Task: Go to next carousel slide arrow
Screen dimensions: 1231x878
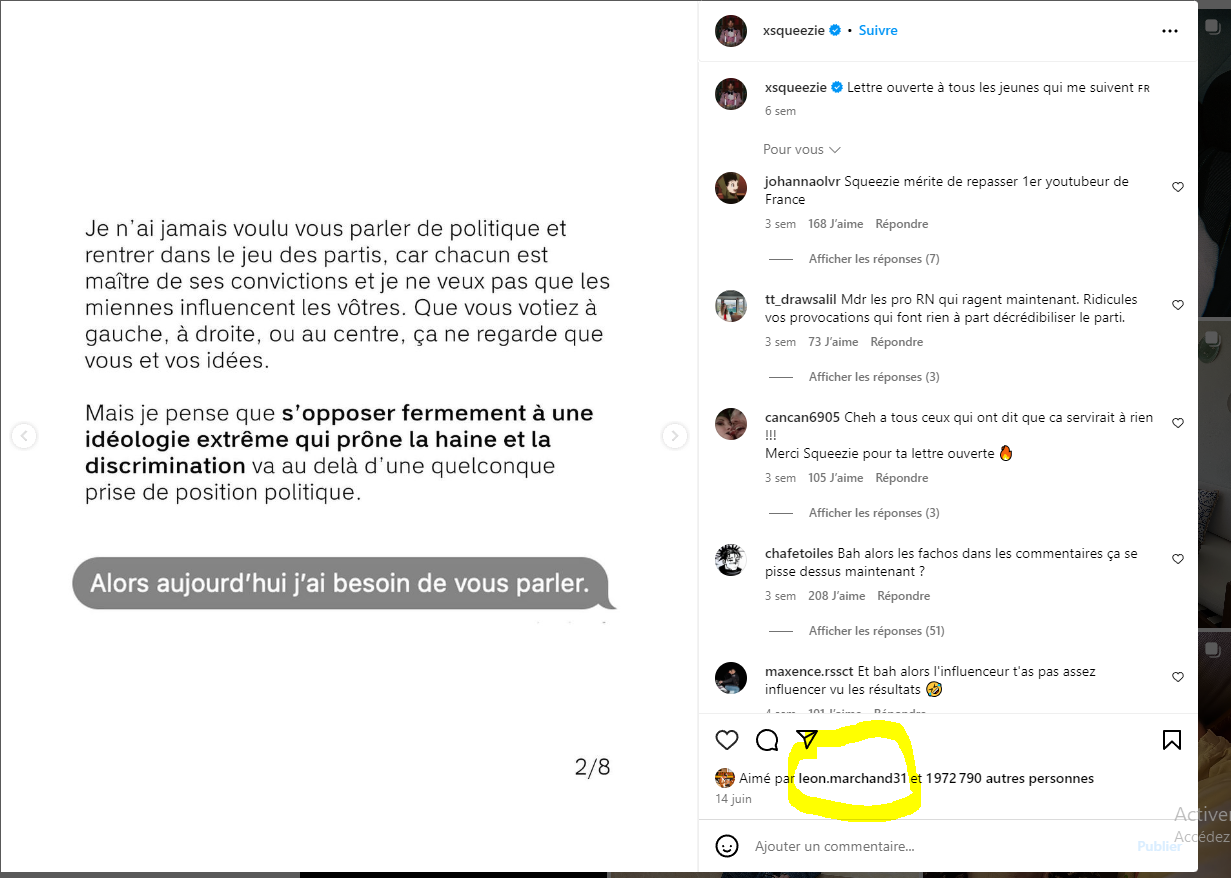Action: [x=675, y=436]
